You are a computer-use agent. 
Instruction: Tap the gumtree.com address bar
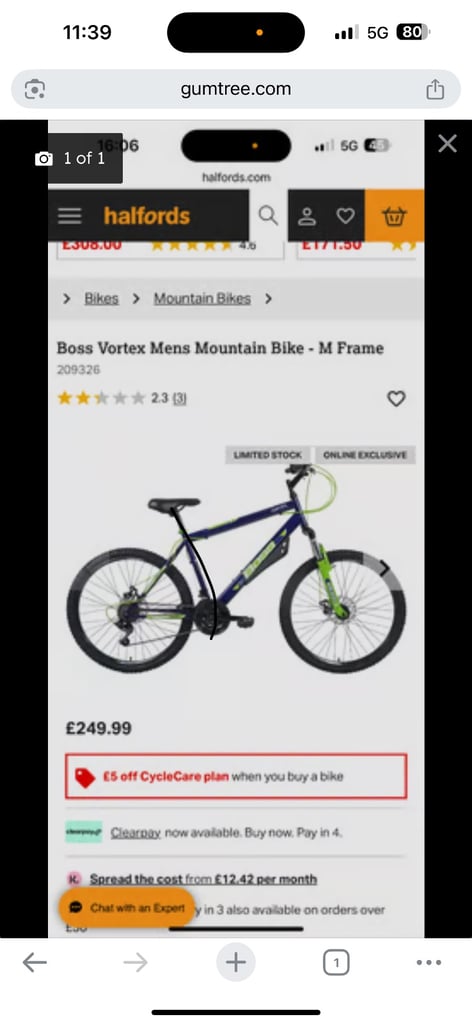click(236, 89)
